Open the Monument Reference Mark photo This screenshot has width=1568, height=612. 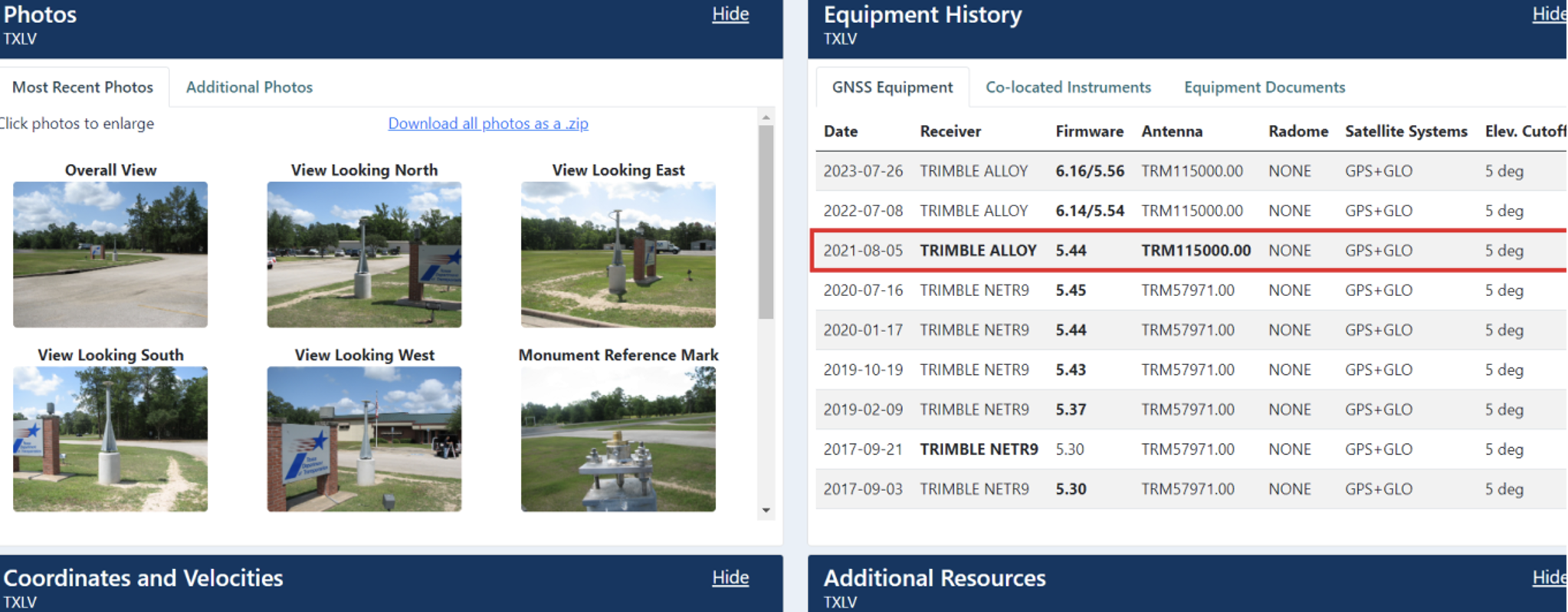click(618, 439)
